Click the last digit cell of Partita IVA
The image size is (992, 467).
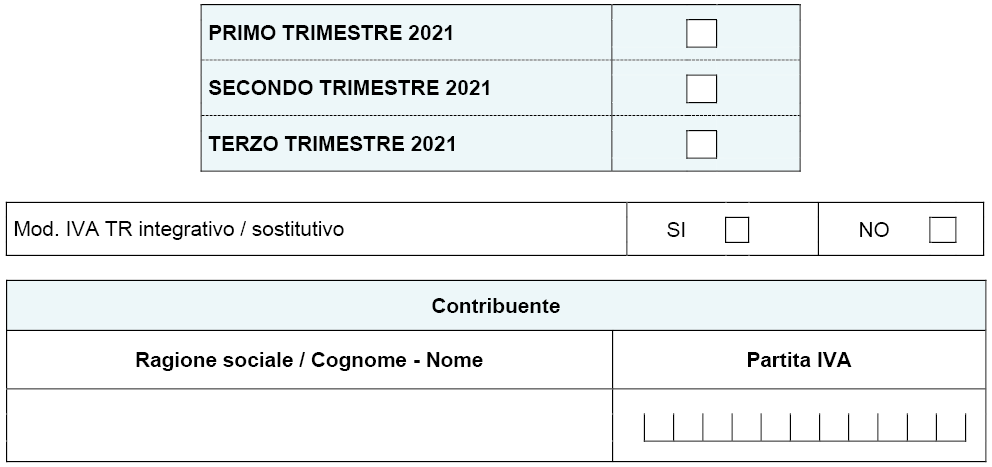951,427
